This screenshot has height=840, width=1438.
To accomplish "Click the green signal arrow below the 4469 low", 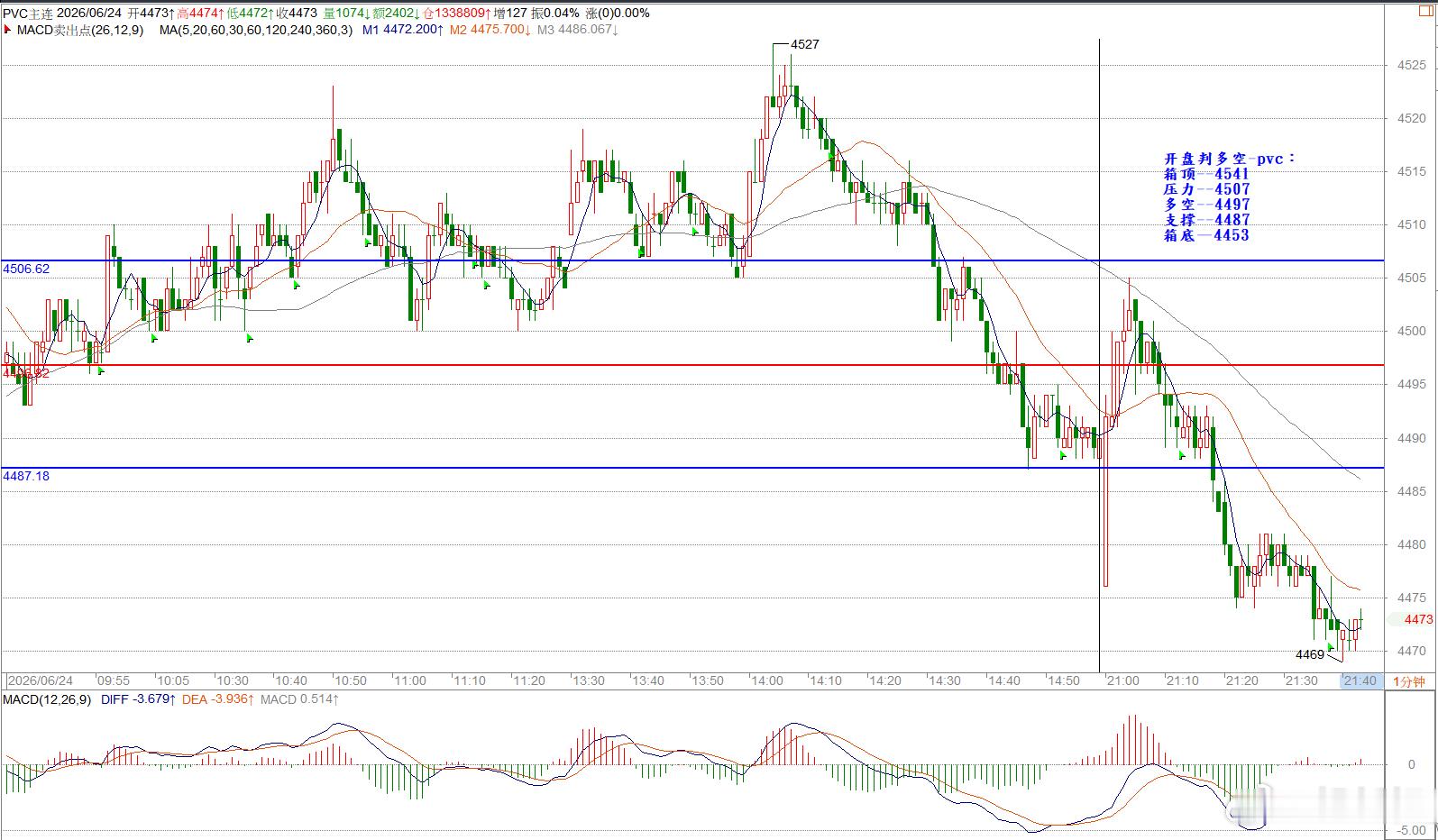I will coord(1331,647).
